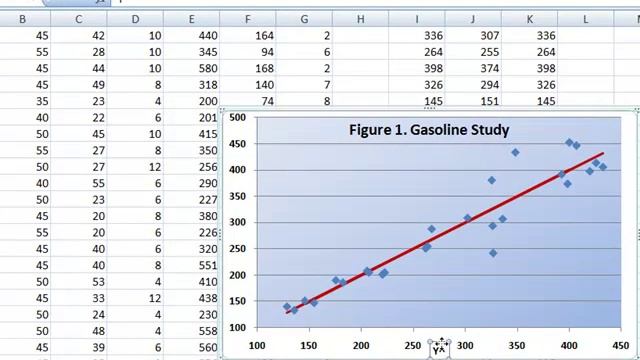Select column K header
640x360 pixels.
coord(529,19)
